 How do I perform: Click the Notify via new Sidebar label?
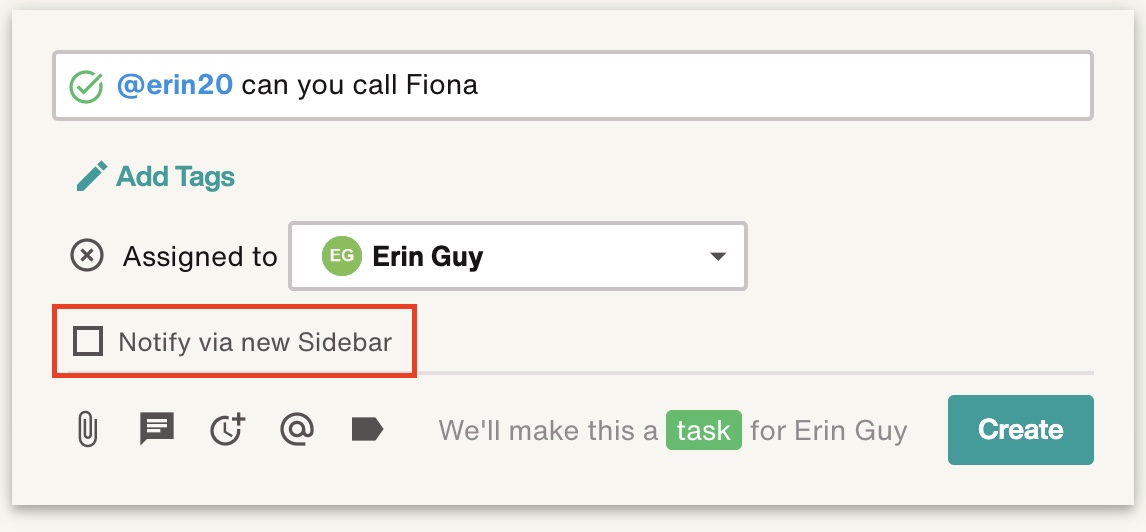point(255,342)
